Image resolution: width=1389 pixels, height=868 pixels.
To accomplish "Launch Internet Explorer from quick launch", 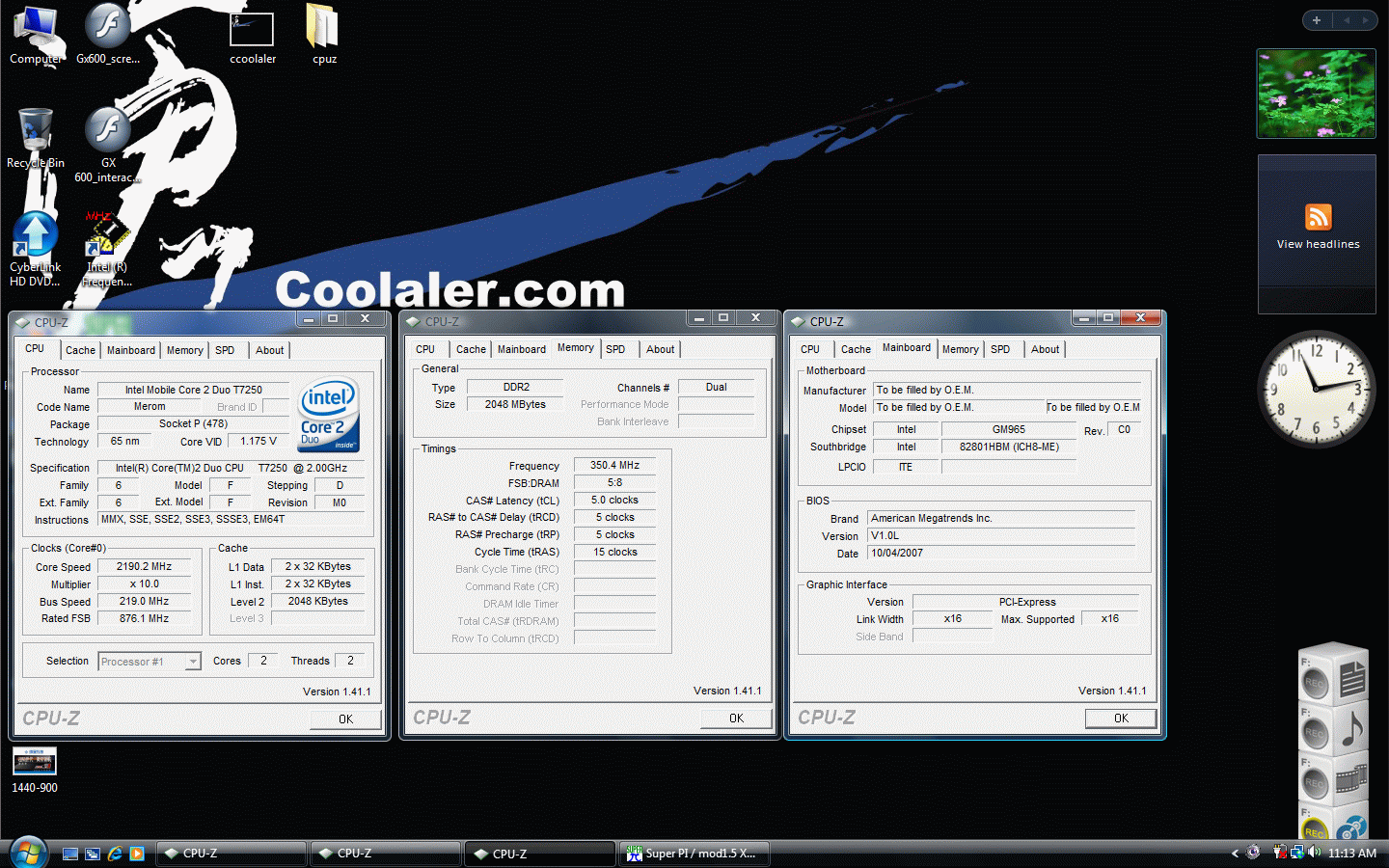I will [115, 854].
